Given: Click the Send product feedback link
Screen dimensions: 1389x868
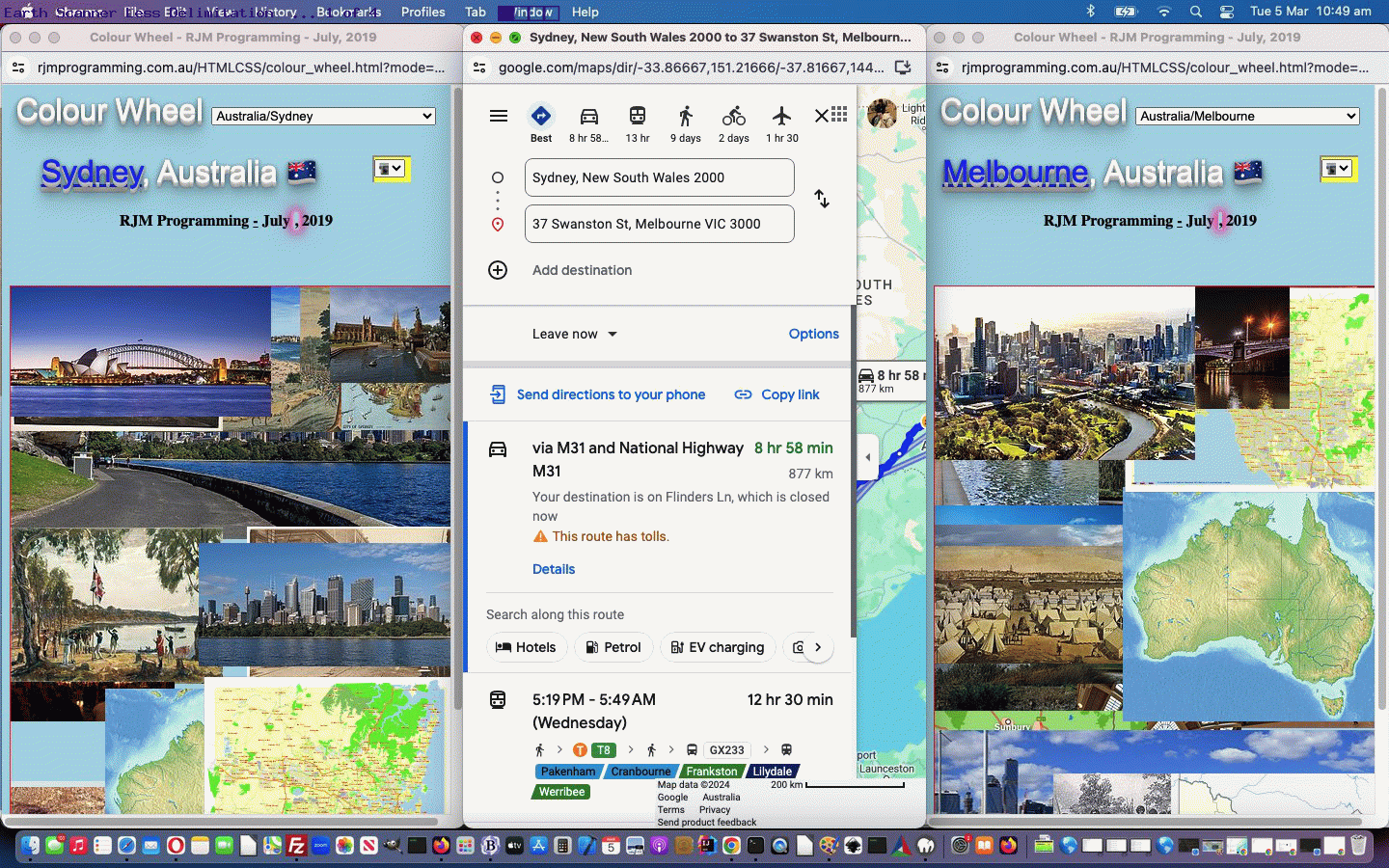Looking at the screenshot, I should tap(707, 823).
